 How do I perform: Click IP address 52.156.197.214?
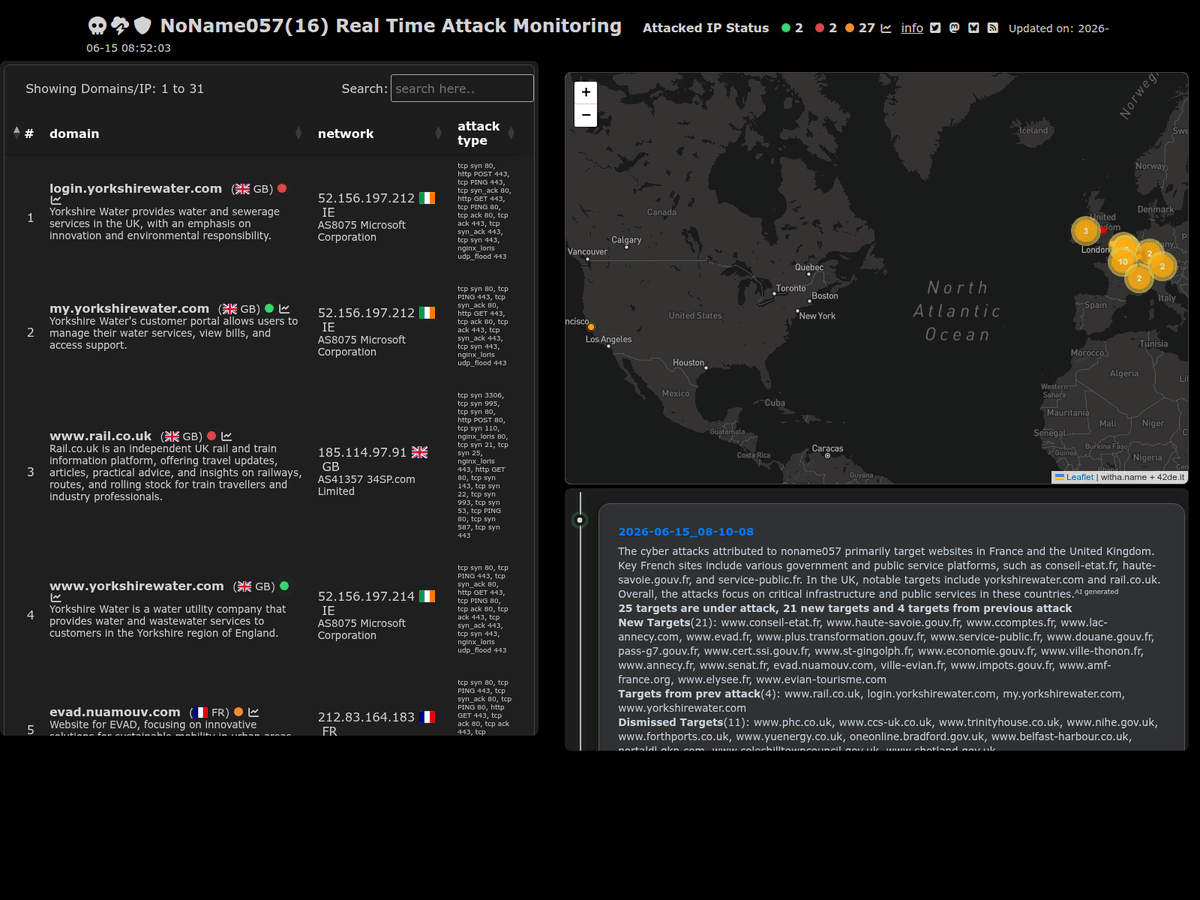(x=366, y=596)
